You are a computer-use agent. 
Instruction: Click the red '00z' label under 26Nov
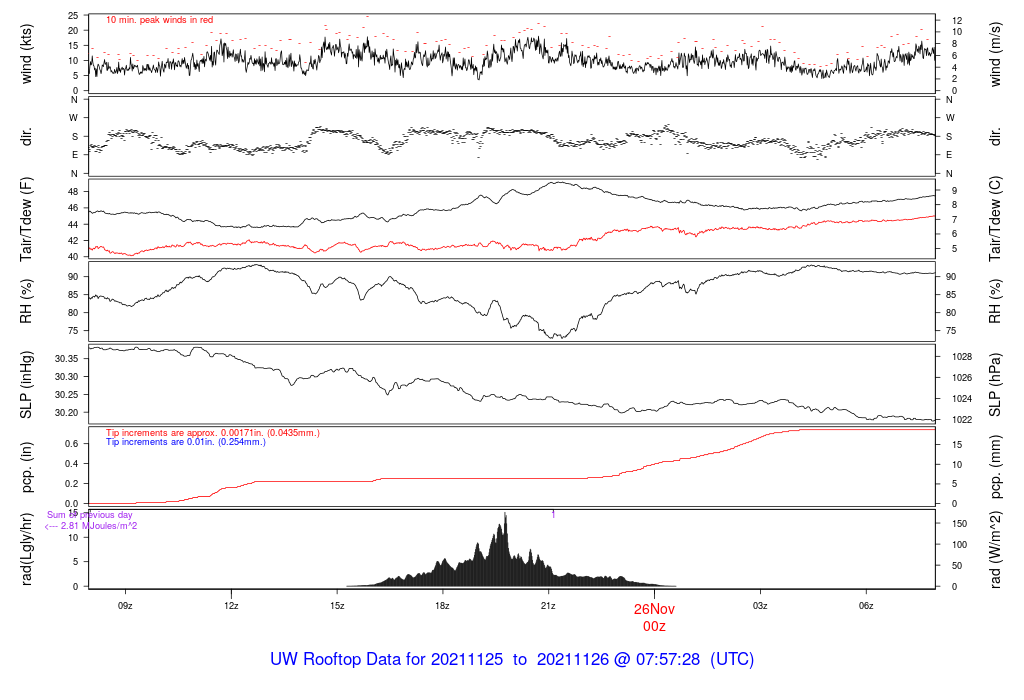[654, 627]
